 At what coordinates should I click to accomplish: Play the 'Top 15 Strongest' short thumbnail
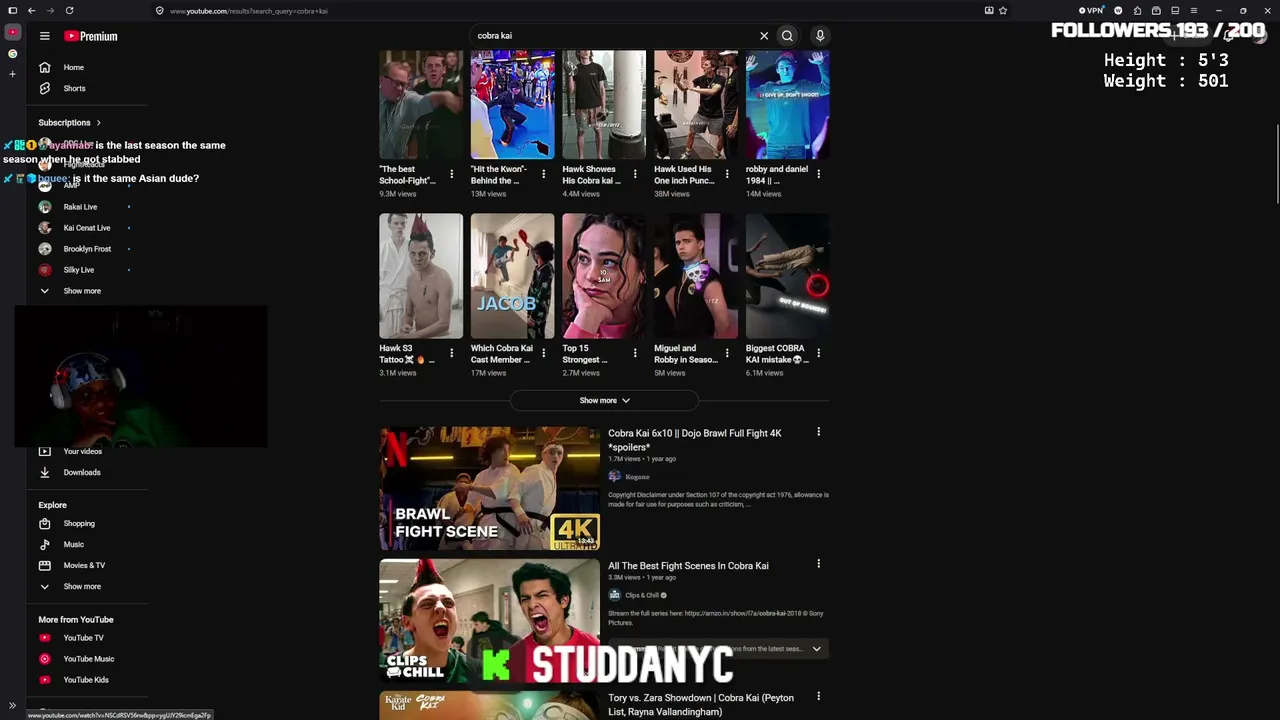pos(603,276)
